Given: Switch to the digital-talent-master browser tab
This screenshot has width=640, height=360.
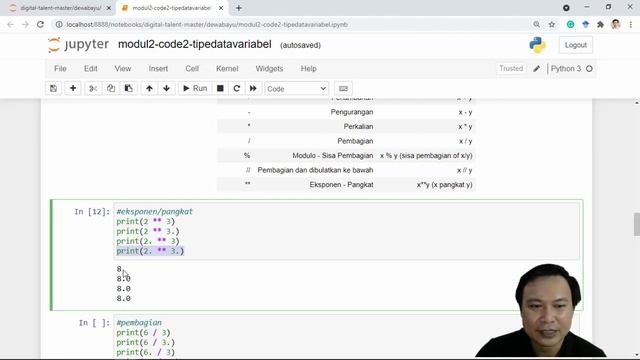Looking at the screenshot, I should tap(60, 8).
